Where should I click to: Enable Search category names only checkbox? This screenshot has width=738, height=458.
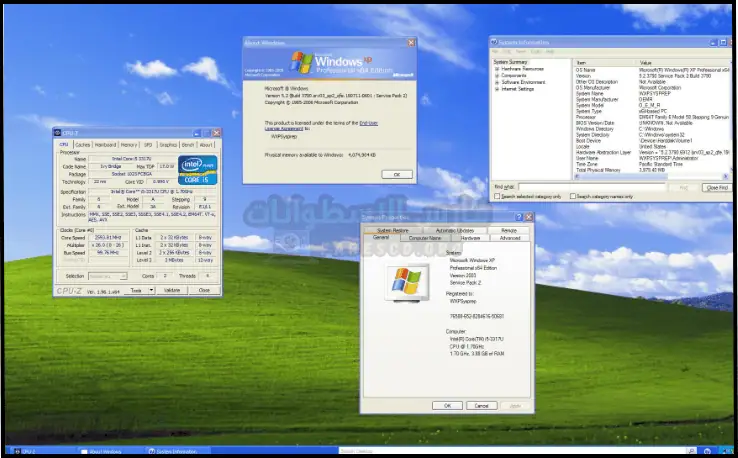point(572,196)
